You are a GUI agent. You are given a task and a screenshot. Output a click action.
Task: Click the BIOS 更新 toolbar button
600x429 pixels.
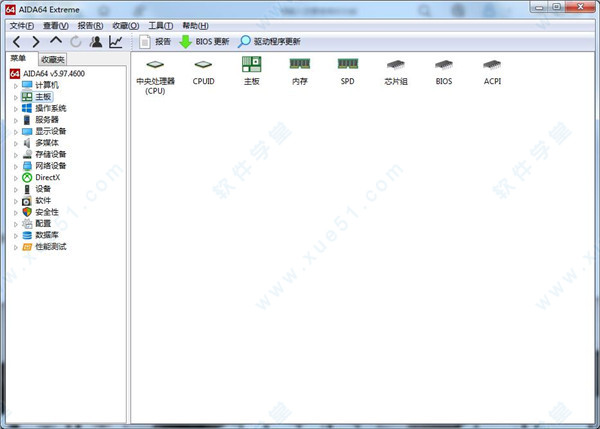203,42
